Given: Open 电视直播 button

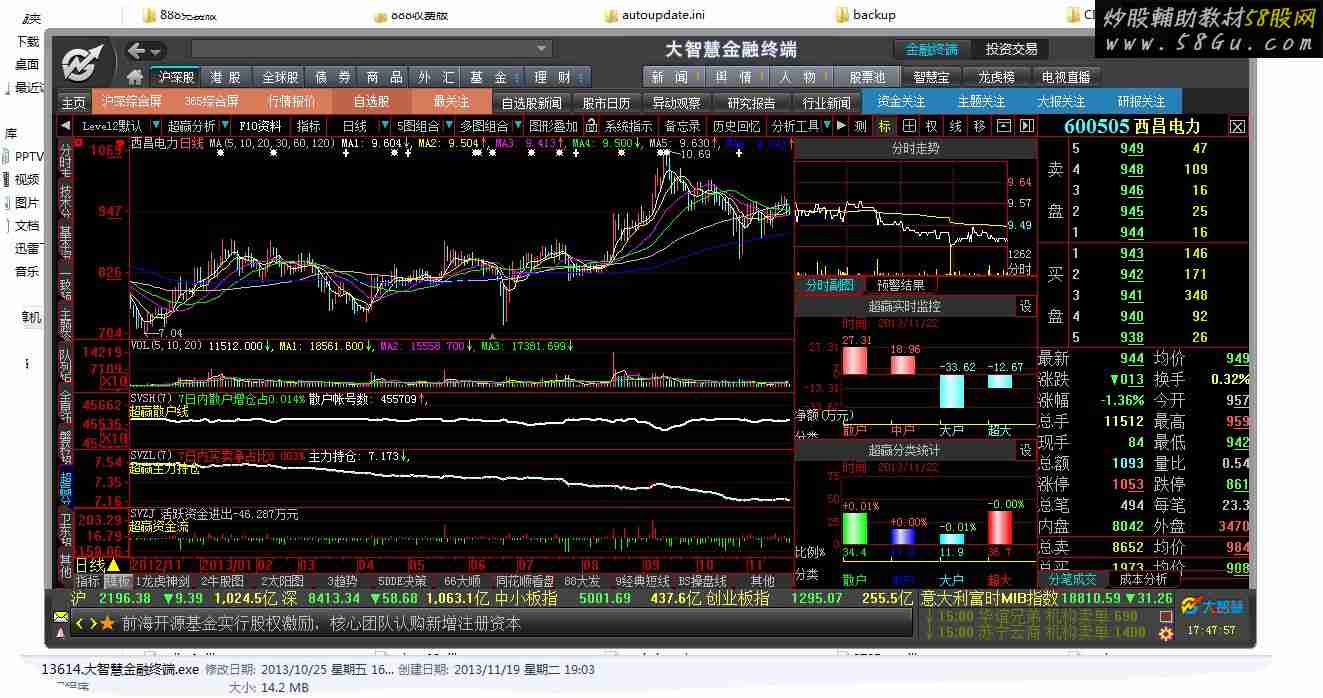Looking at the screenshot, I should 1066,77.
